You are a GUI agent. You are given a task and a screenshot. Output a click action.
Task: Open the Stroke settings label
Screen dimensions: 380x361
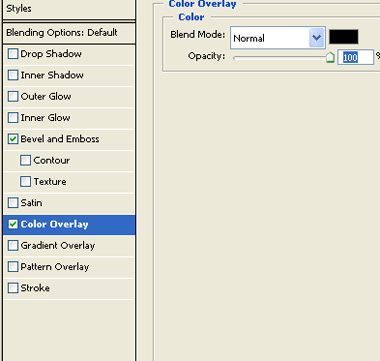pyautogui.click(x=35, y=288)
